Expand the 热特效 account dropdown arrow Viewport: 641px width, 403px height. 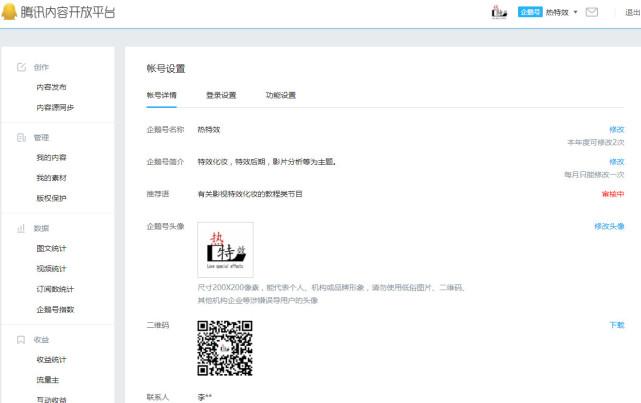coord(576,12)
